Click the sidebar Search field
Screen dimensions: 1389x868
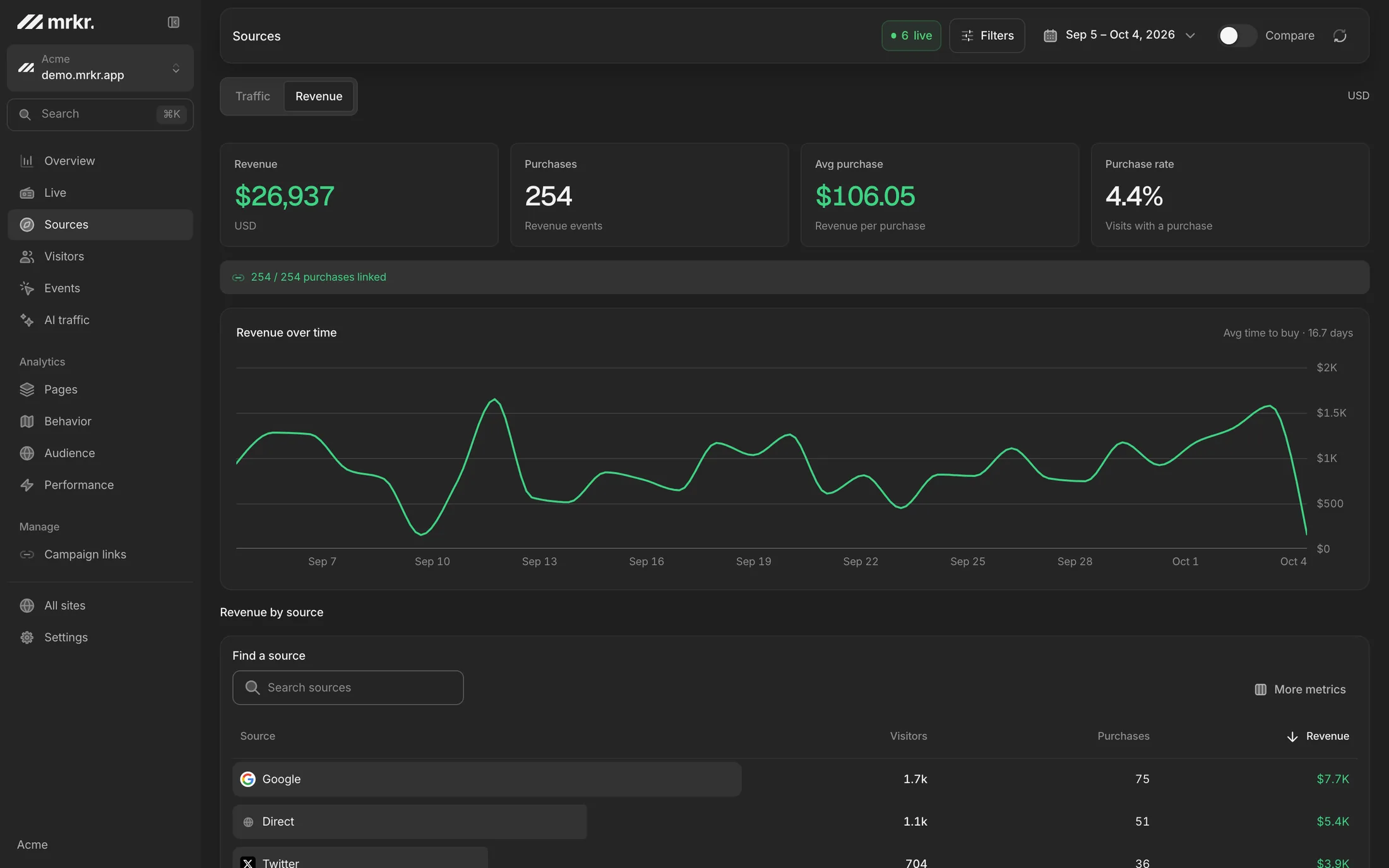(x=100, y=114)
